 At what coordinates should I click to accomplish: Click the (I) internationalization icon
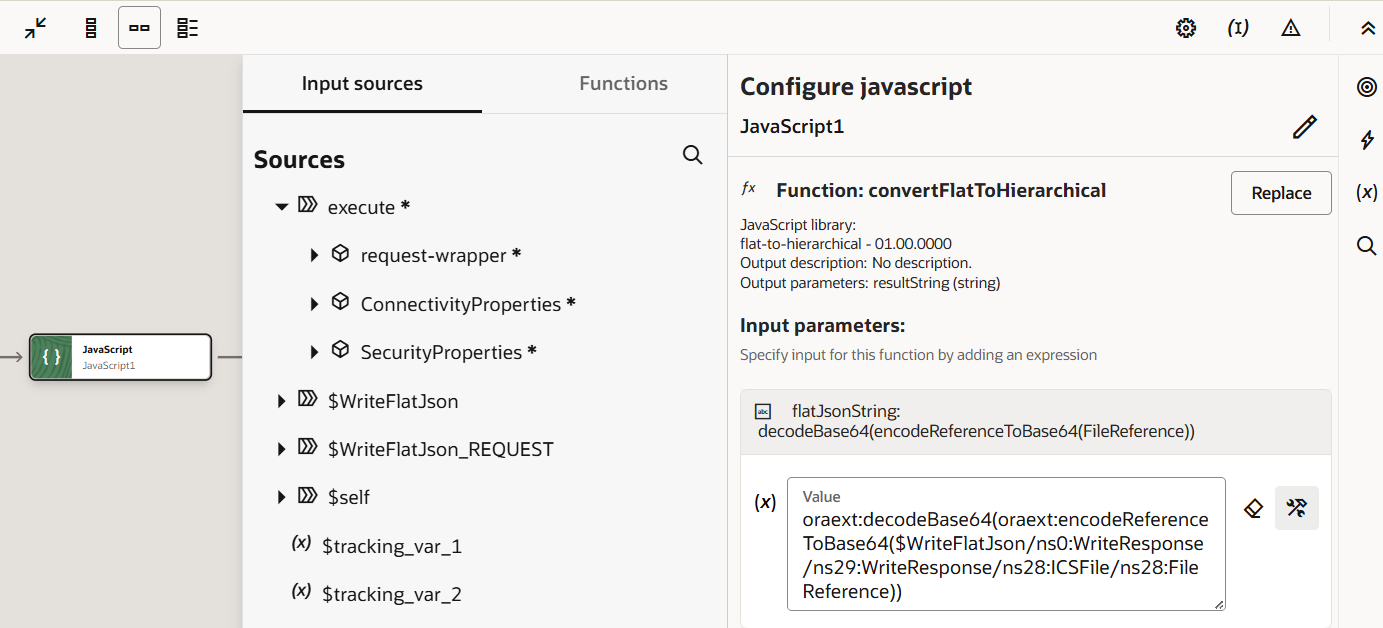pyautogui.click(x=1238, y=27)
